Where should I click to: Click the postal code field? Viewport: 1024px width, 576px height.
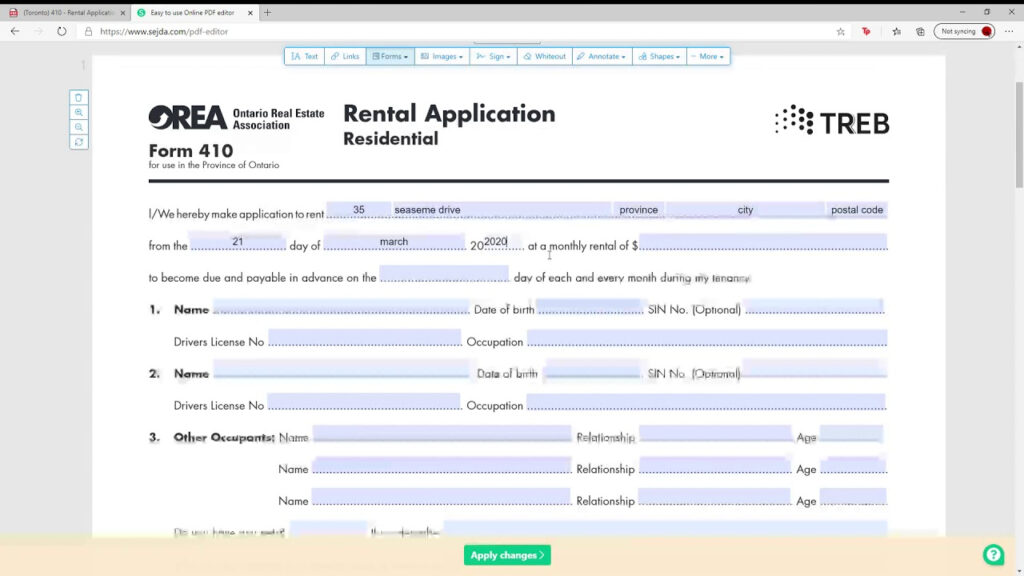pyautogui.click(x=857, y=210)
